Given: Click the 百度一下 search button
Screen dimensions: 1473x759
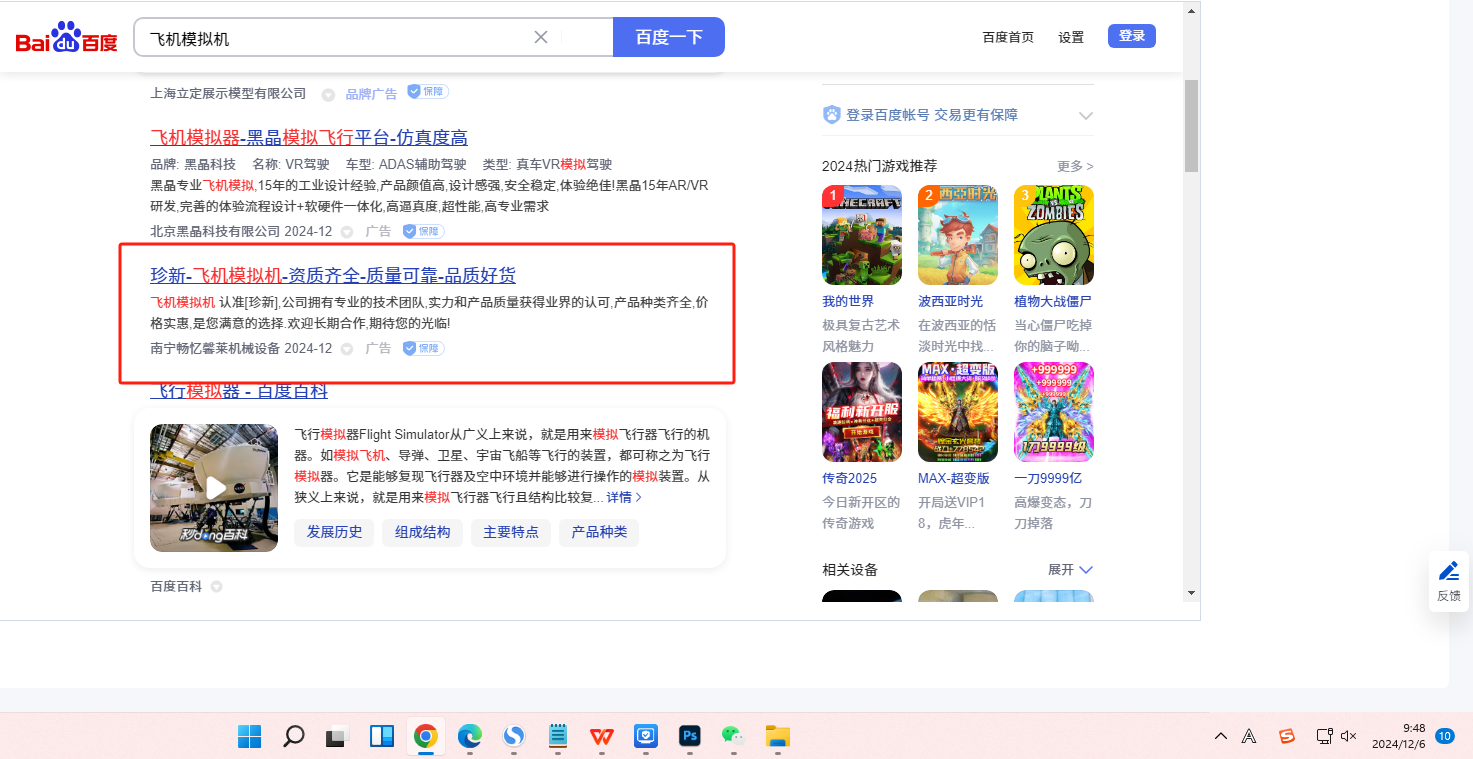Looking at the screenshot, I should pyautogui.click(x=669, y=37).
